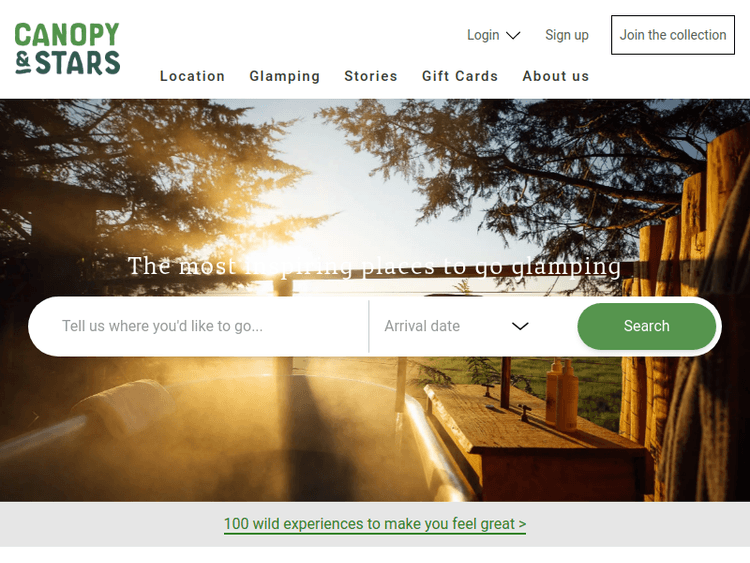
Task: Open the Location menu
Action: coord(192,76)
